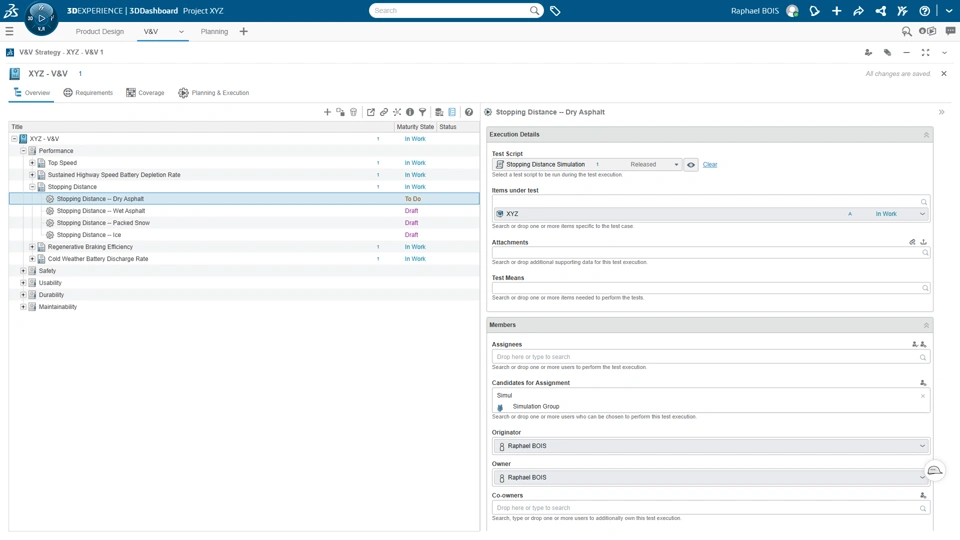The image size is (960, 540).
Task: Remove the Simul candidate search with X
Action: point(923,396)
